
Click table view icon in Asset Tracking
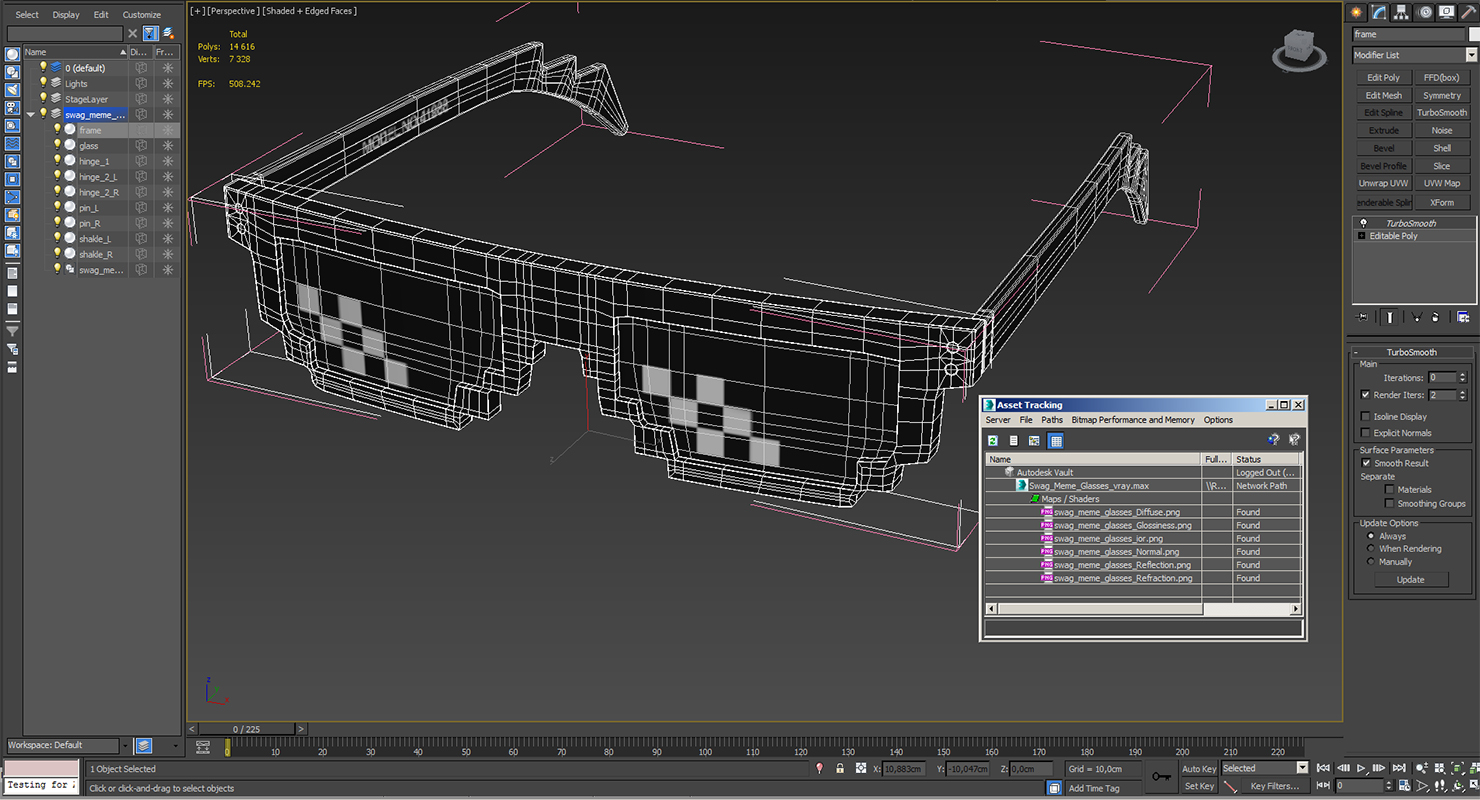(1056, 440)
